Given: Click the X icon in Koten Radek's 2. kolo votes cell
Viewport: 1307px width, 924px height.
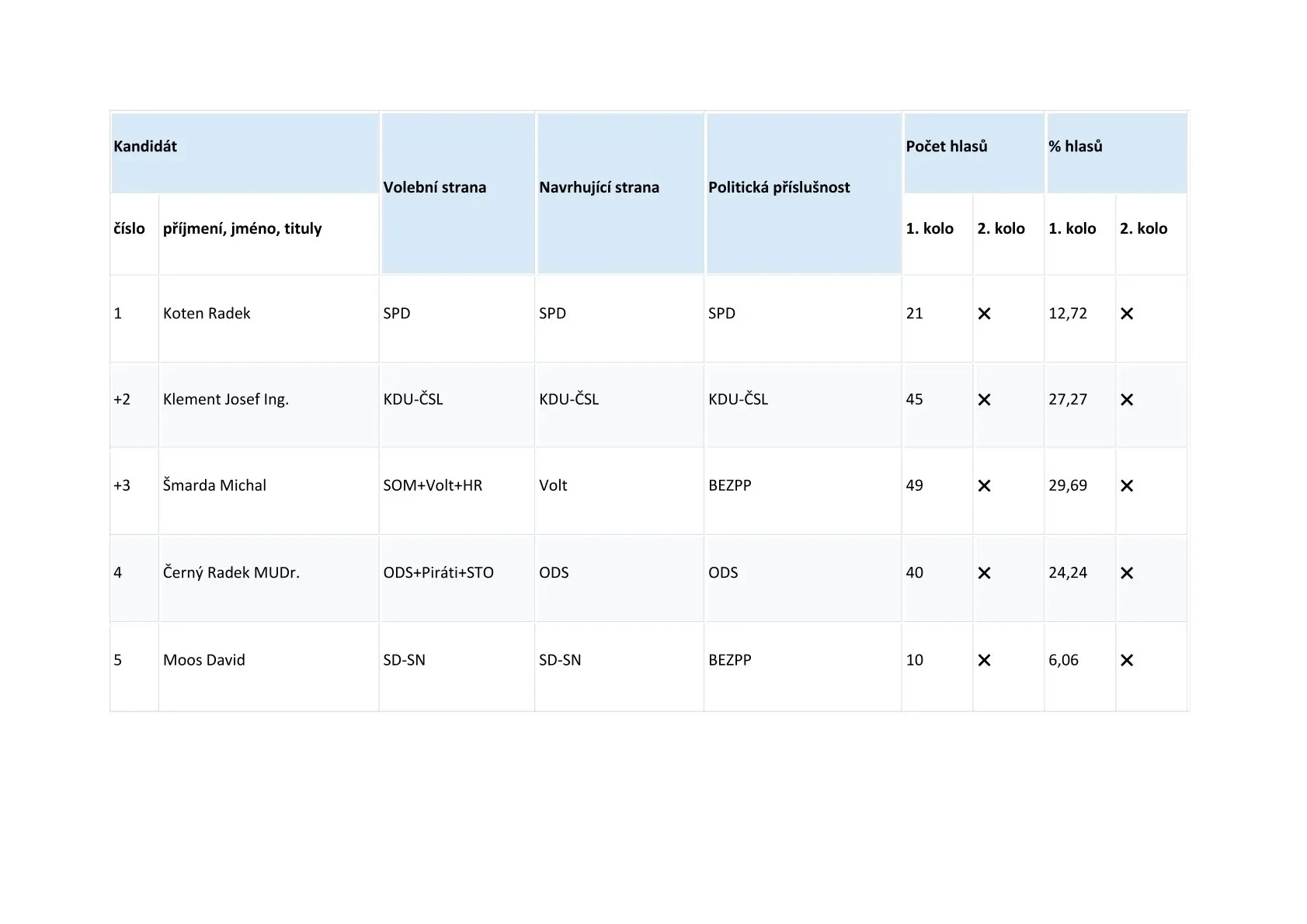Looking at the screenshot, I should pyautogui.click(x=984, y=314).
